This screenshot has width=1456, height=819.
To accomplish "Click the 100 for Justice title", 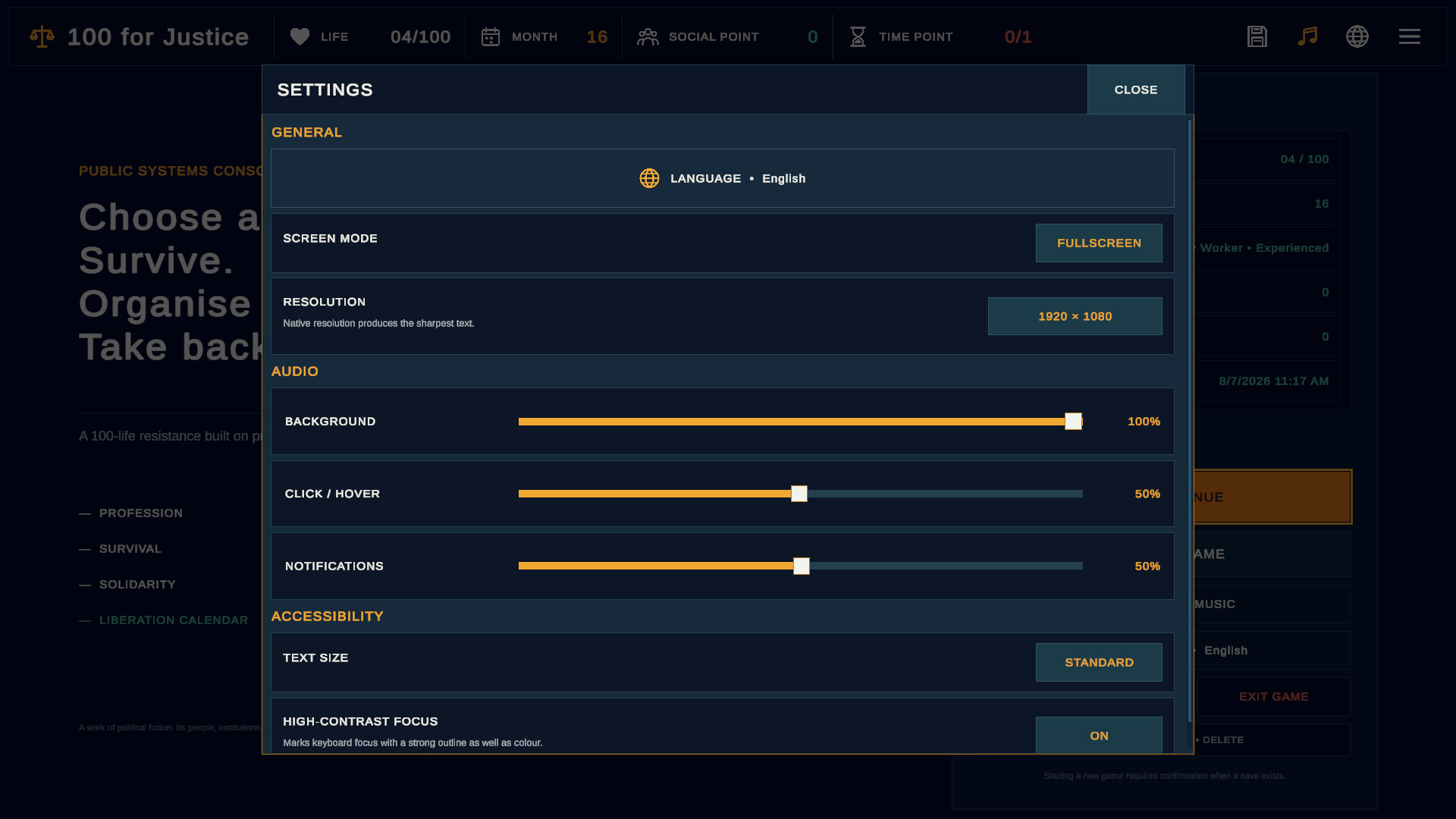I will [x=158, y=36].
